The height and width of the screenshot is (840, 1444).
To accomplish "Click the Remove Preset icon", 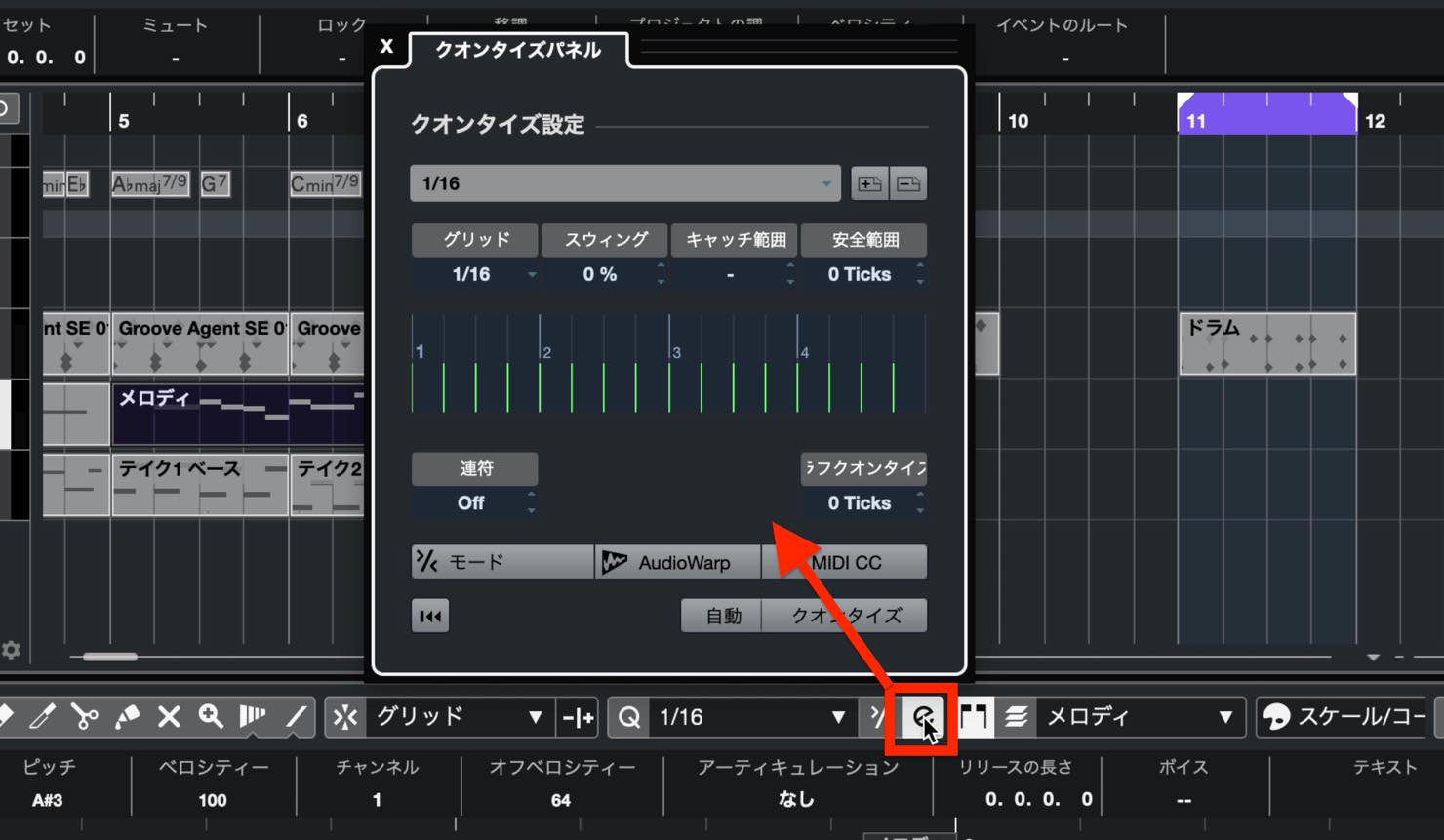I will click(x=908, y=183).
